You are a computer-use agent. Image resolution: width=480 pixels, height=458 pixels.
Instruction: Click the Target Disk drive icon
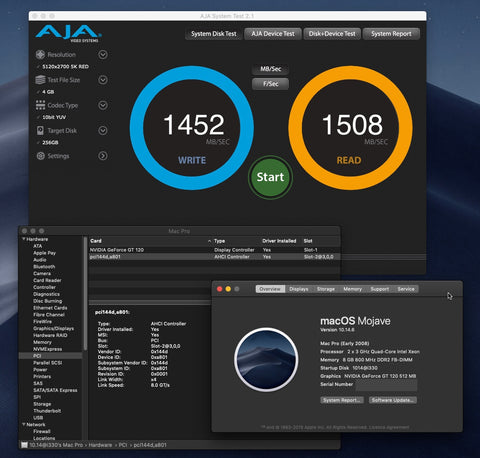(x=40, y=130)
